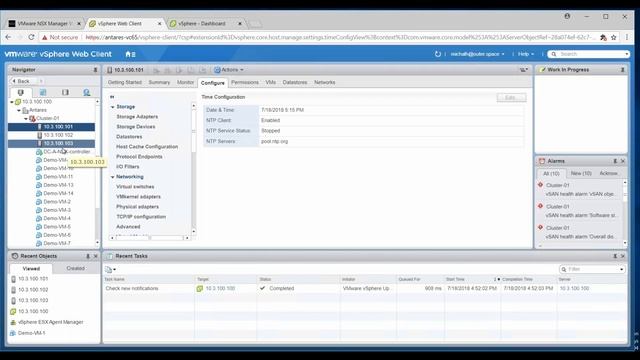
Task: Click the Recent Tasks filter field
Action: coord(592,269)
